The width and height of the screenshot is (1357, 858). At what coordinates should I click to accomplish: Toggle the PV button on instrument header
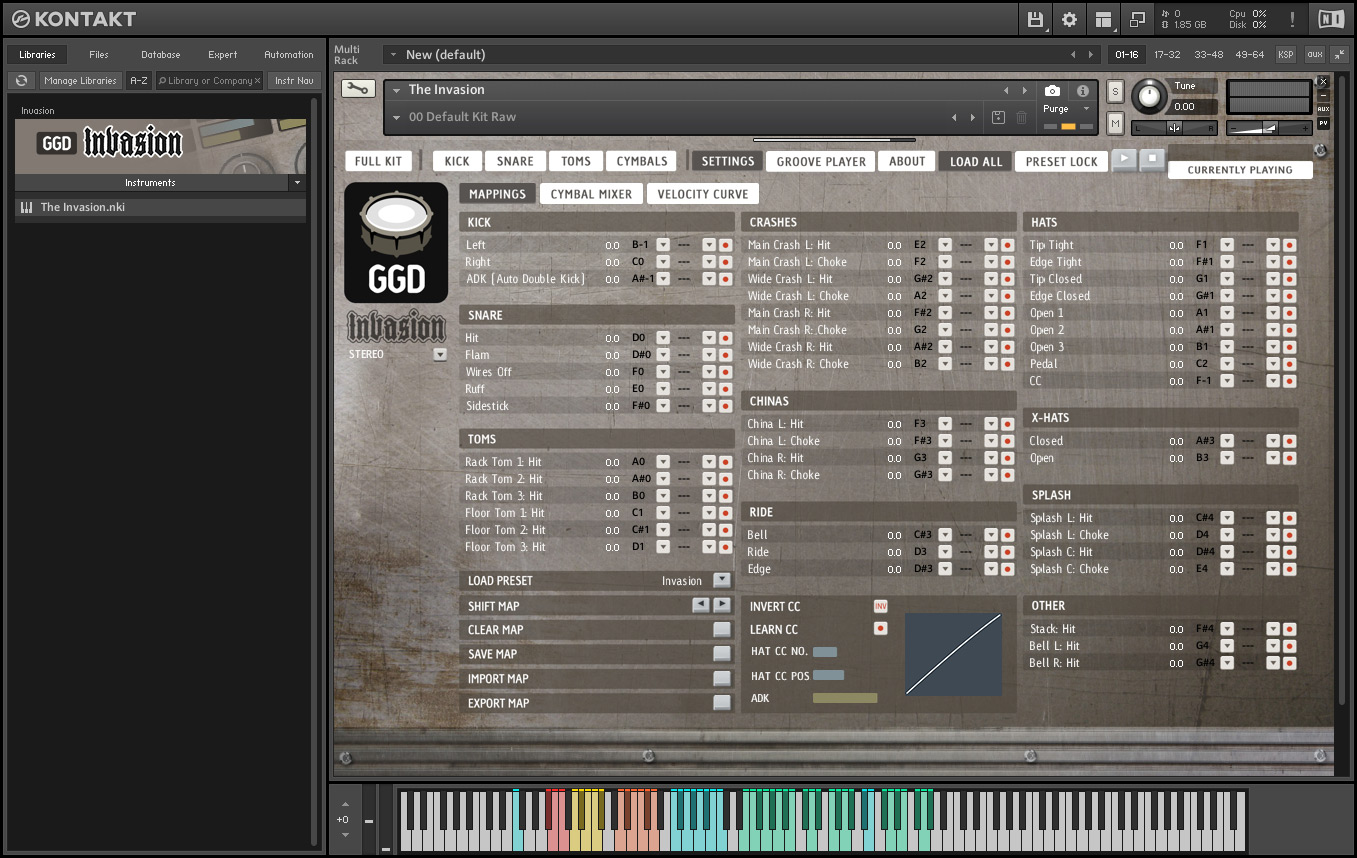1323,123
